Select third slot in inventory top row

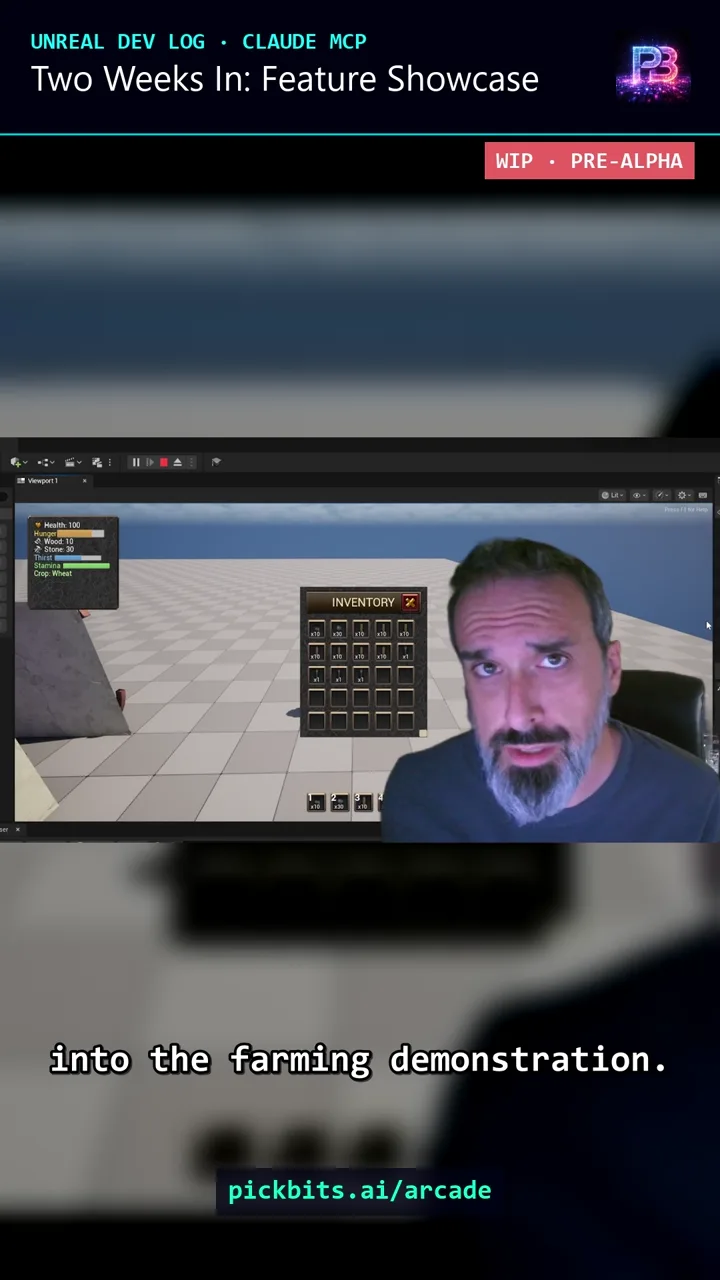pos(360,629)
